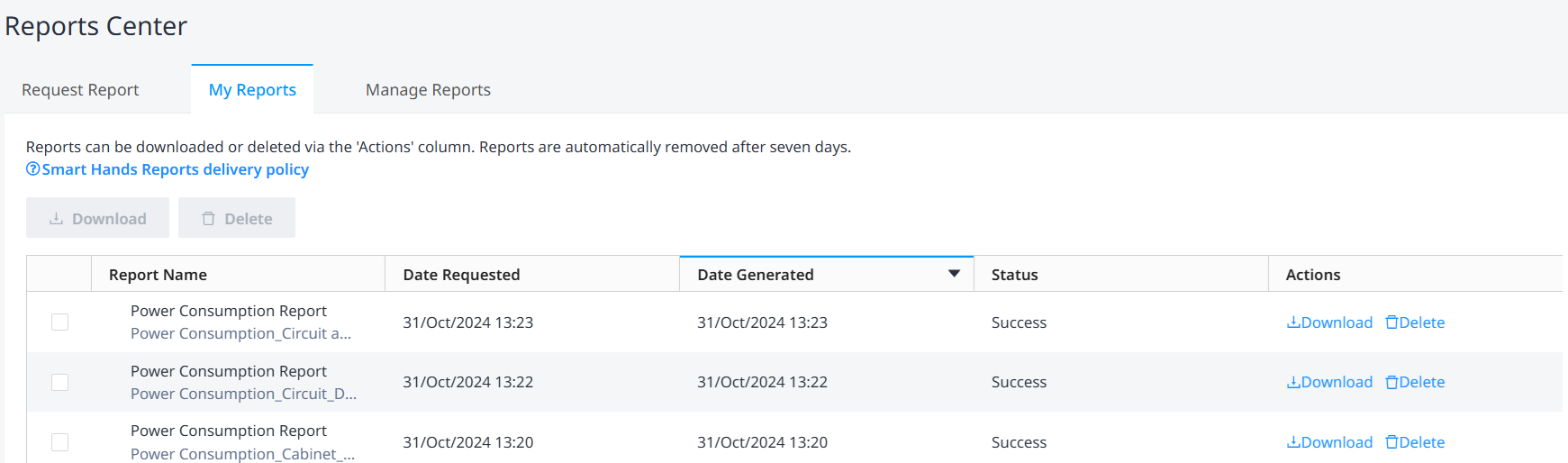
Task: Switch to the Request Report tab
Action: pyautogui.click(x=80, y=90)
